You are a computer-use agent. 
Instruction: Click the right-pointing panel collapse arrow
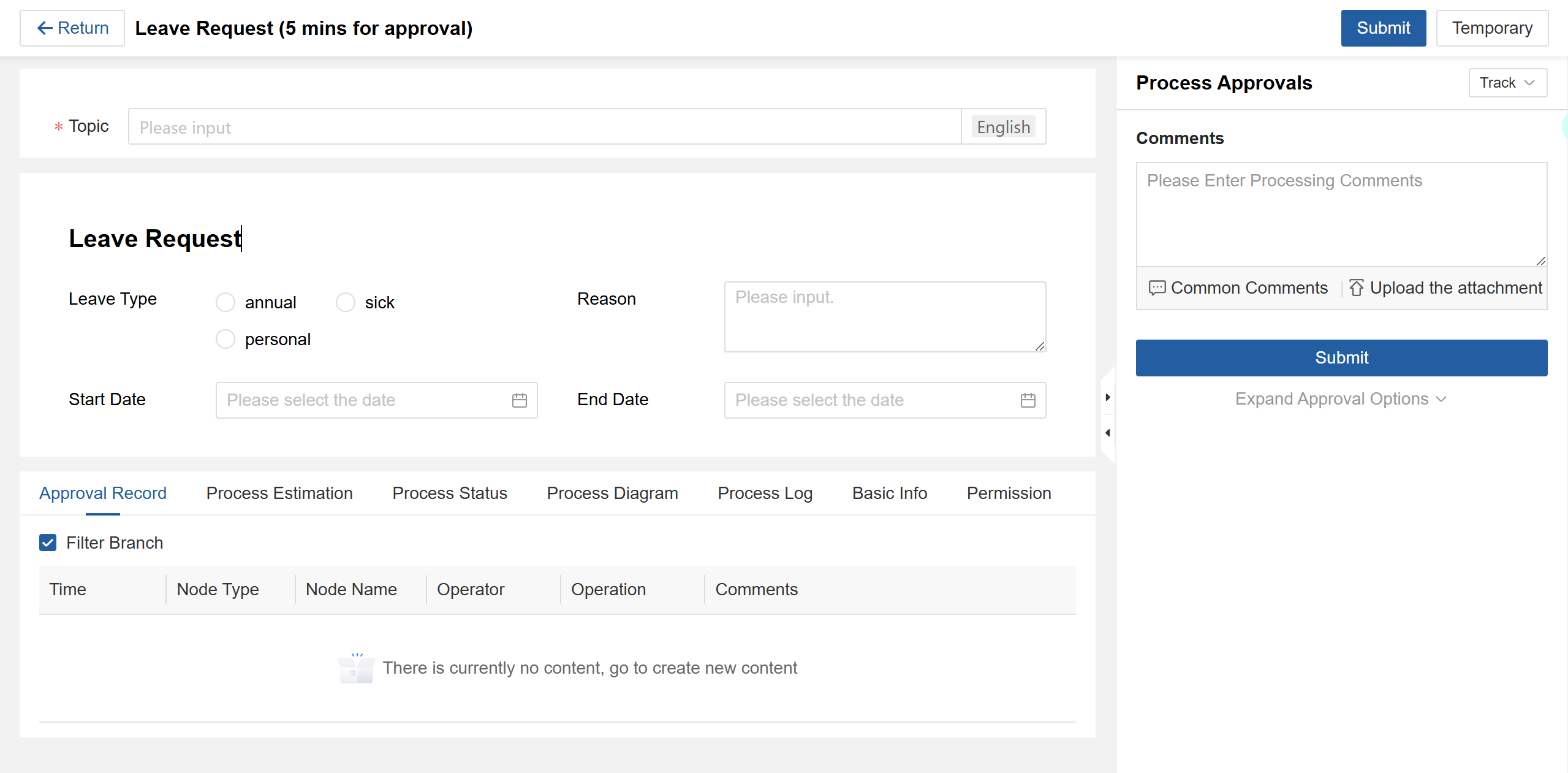pyautogui.click(x=1107, y=397)
